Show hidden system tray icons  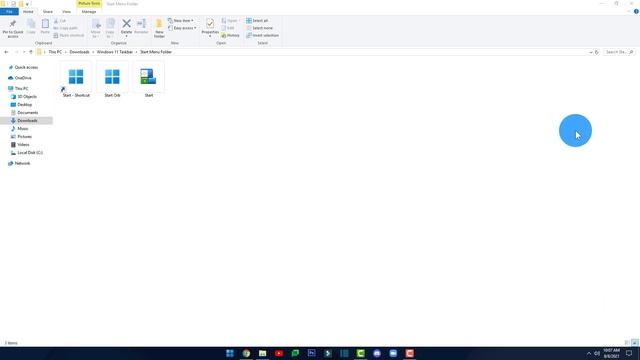click(589, 353)
